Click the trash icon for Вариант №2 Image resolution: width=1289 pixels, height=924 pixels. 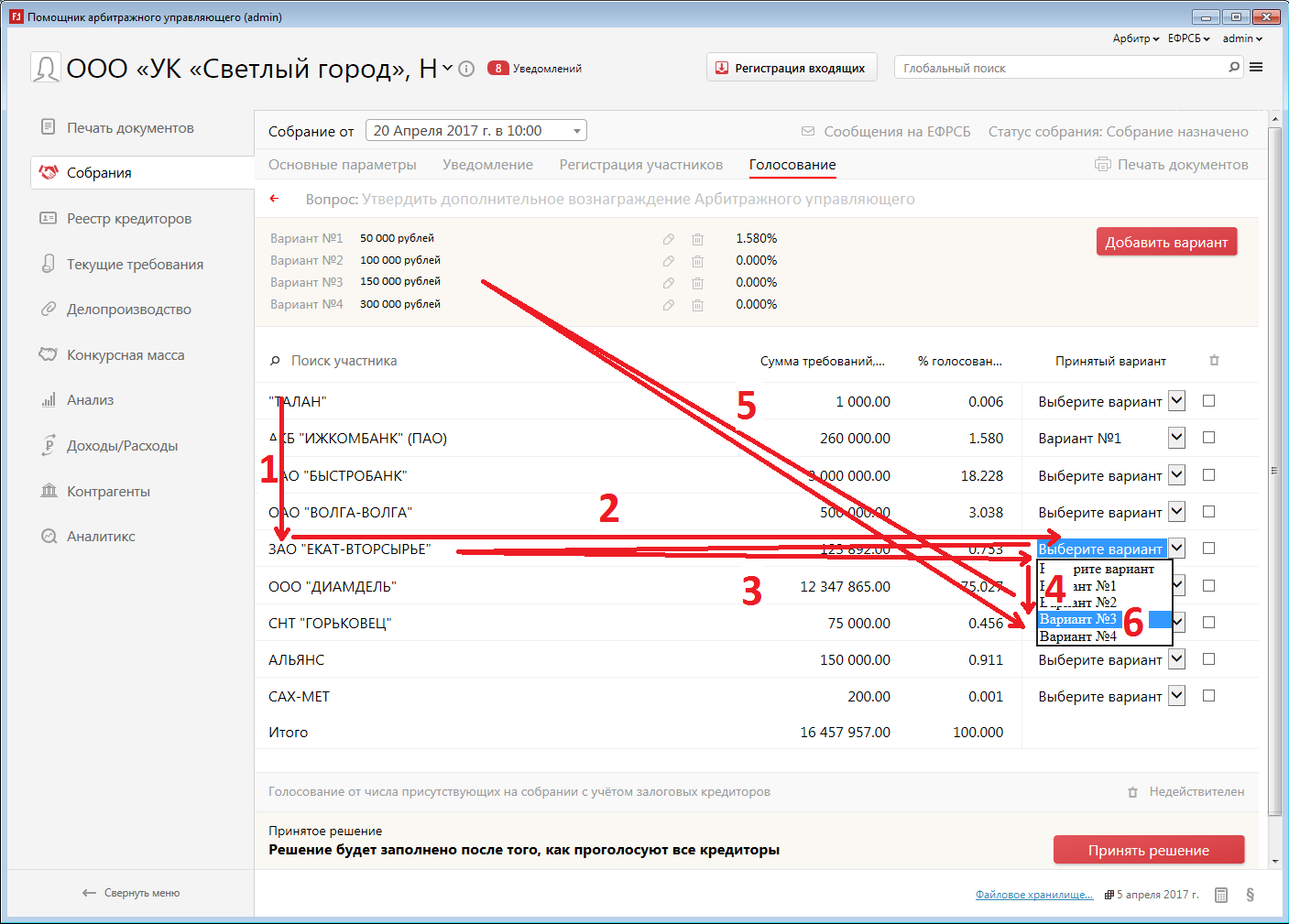(697, 261)
